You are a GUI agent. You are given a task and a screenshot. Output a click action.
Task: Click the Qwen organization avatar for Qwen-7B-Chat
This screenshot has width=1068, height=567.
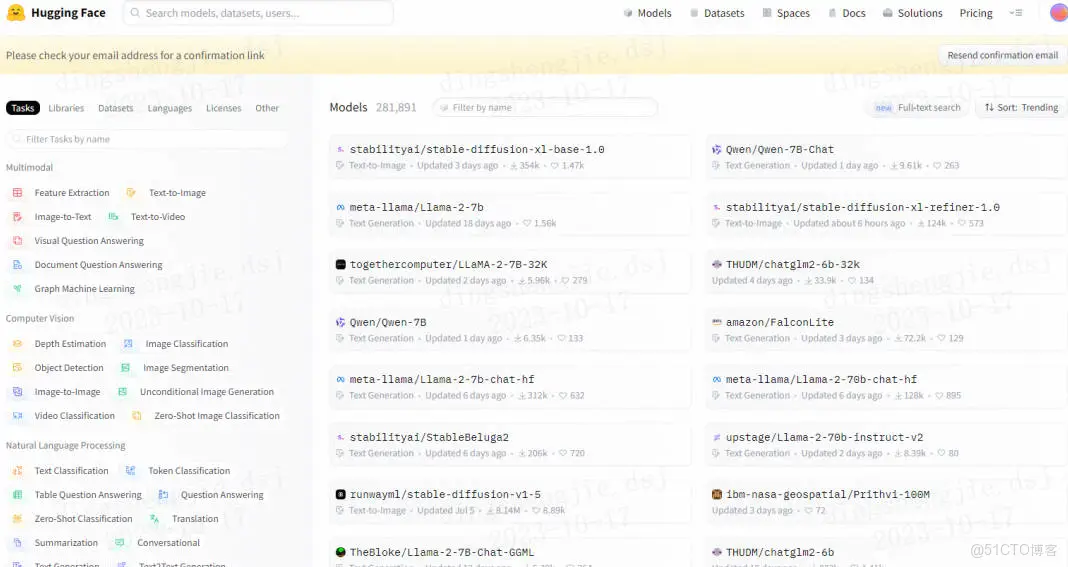tap(717, 149)
